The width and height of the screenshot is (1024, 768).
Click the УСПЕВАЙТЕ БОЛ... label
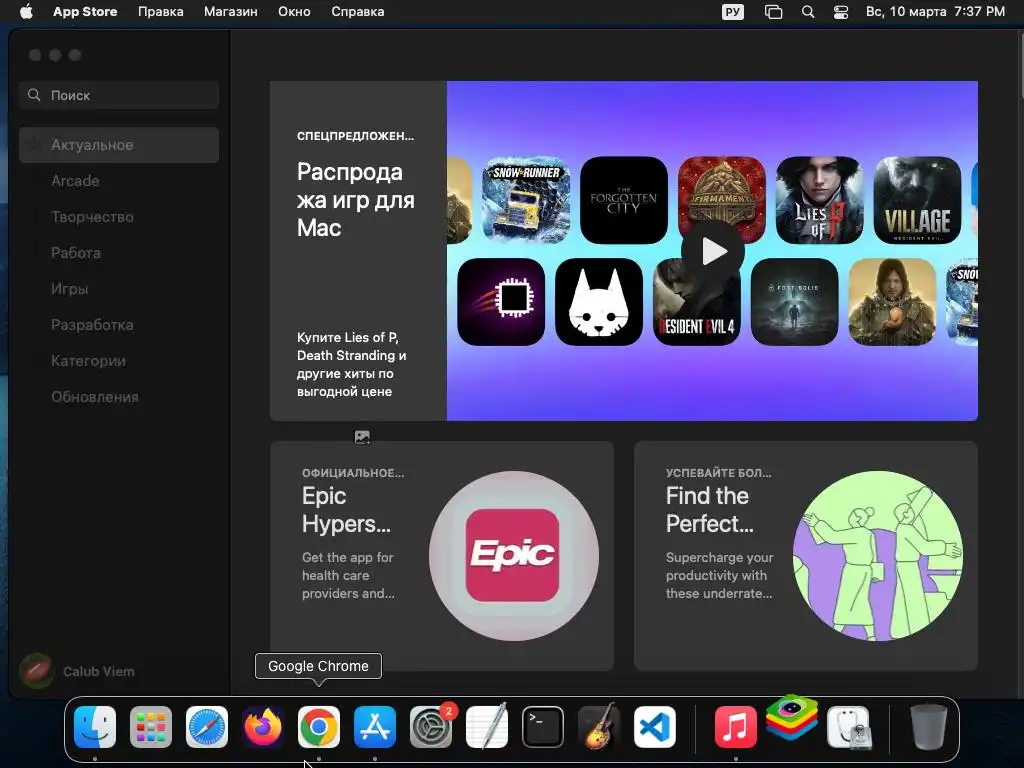[718, 473]
